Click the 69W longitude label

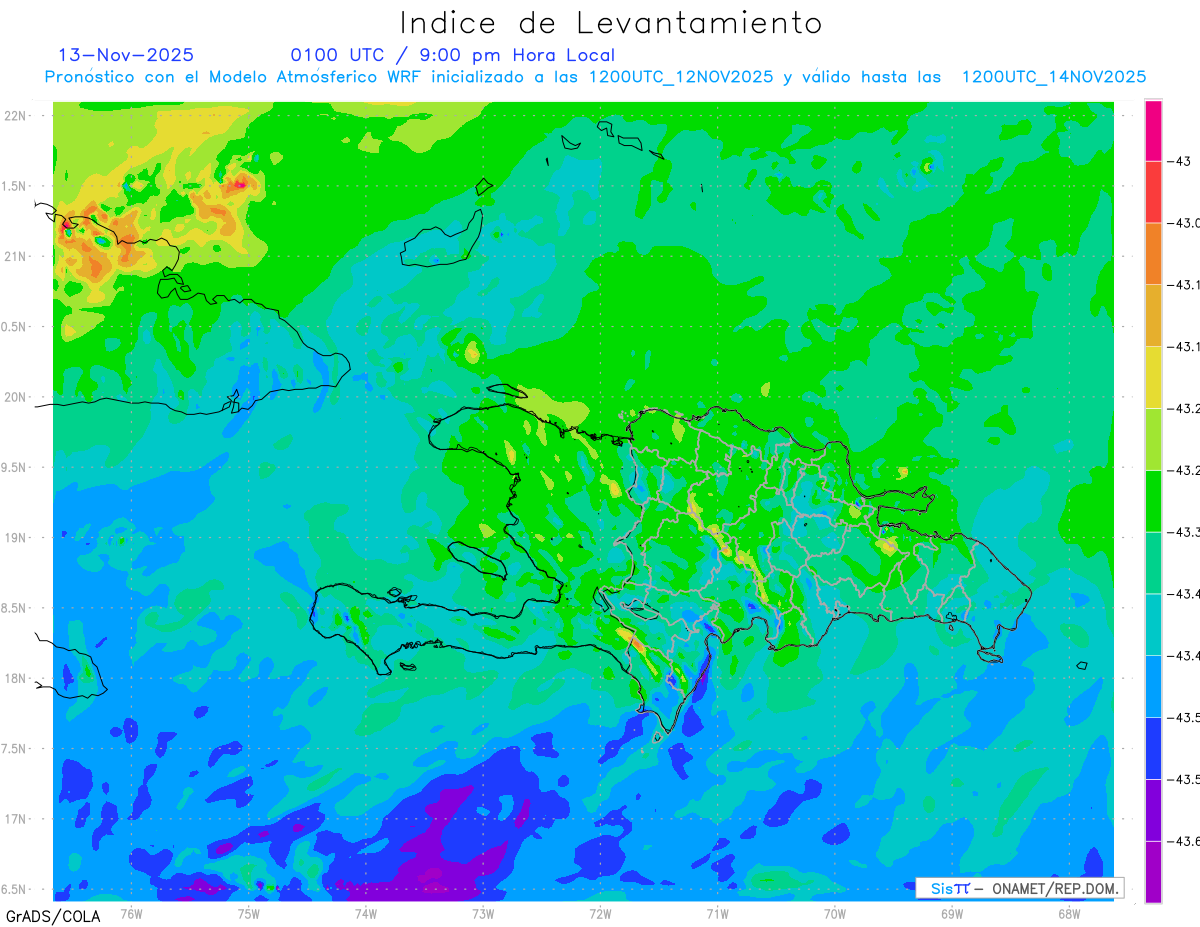click(952, 914)
